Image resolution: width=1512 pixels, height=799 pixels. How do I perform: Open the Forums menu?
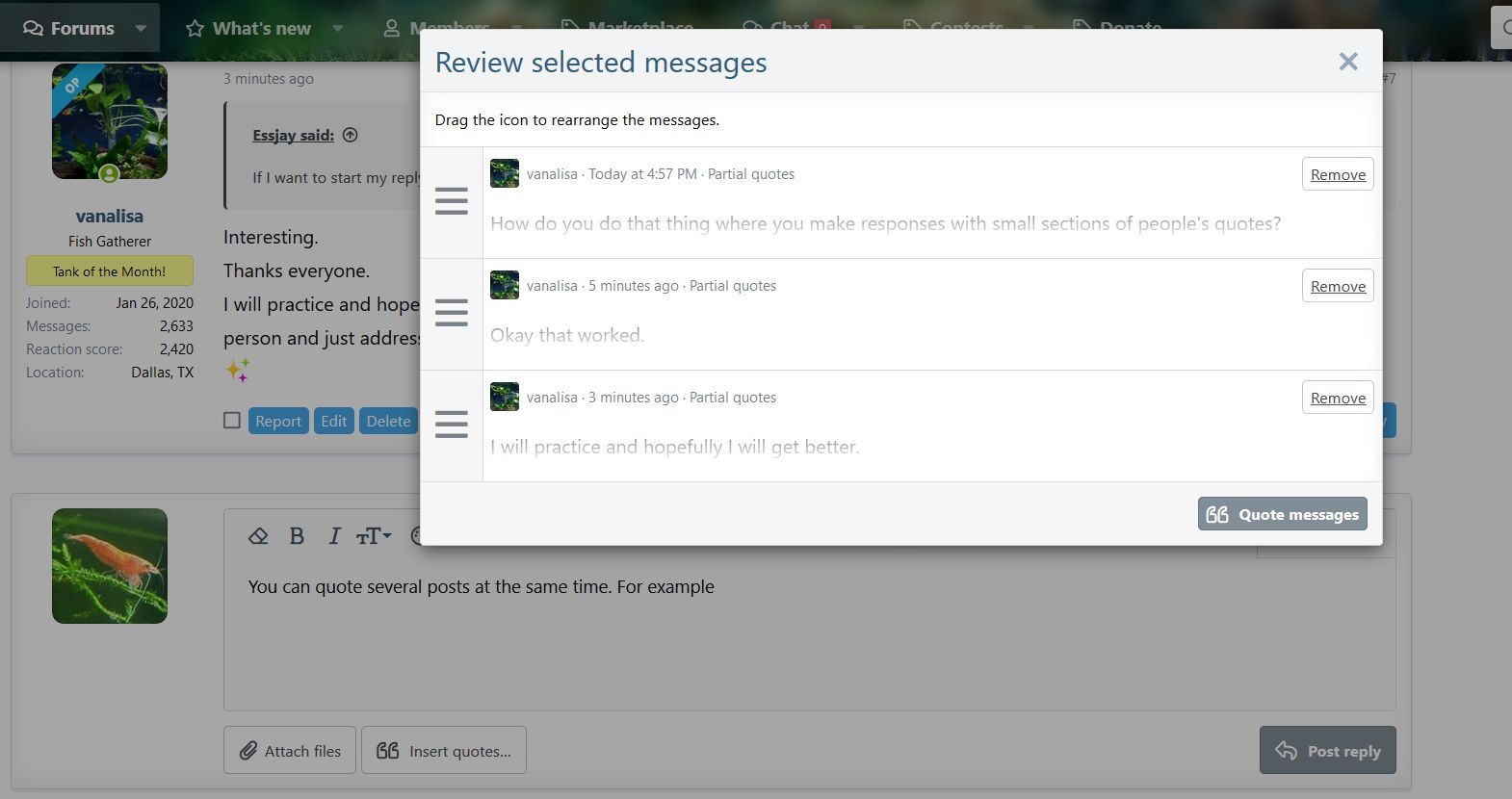click(x=68, y=28)
